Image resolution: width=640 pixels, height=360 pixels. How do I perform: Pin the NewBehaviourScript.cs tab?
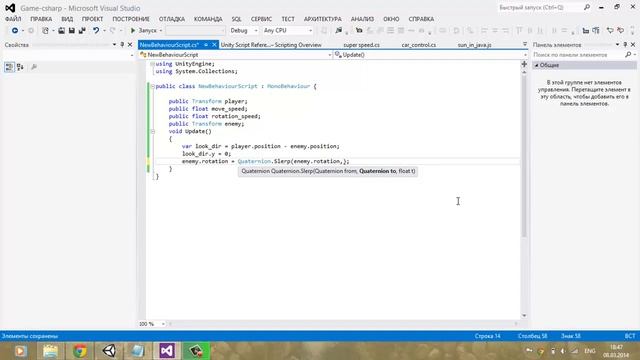click(x=206, y=45)
